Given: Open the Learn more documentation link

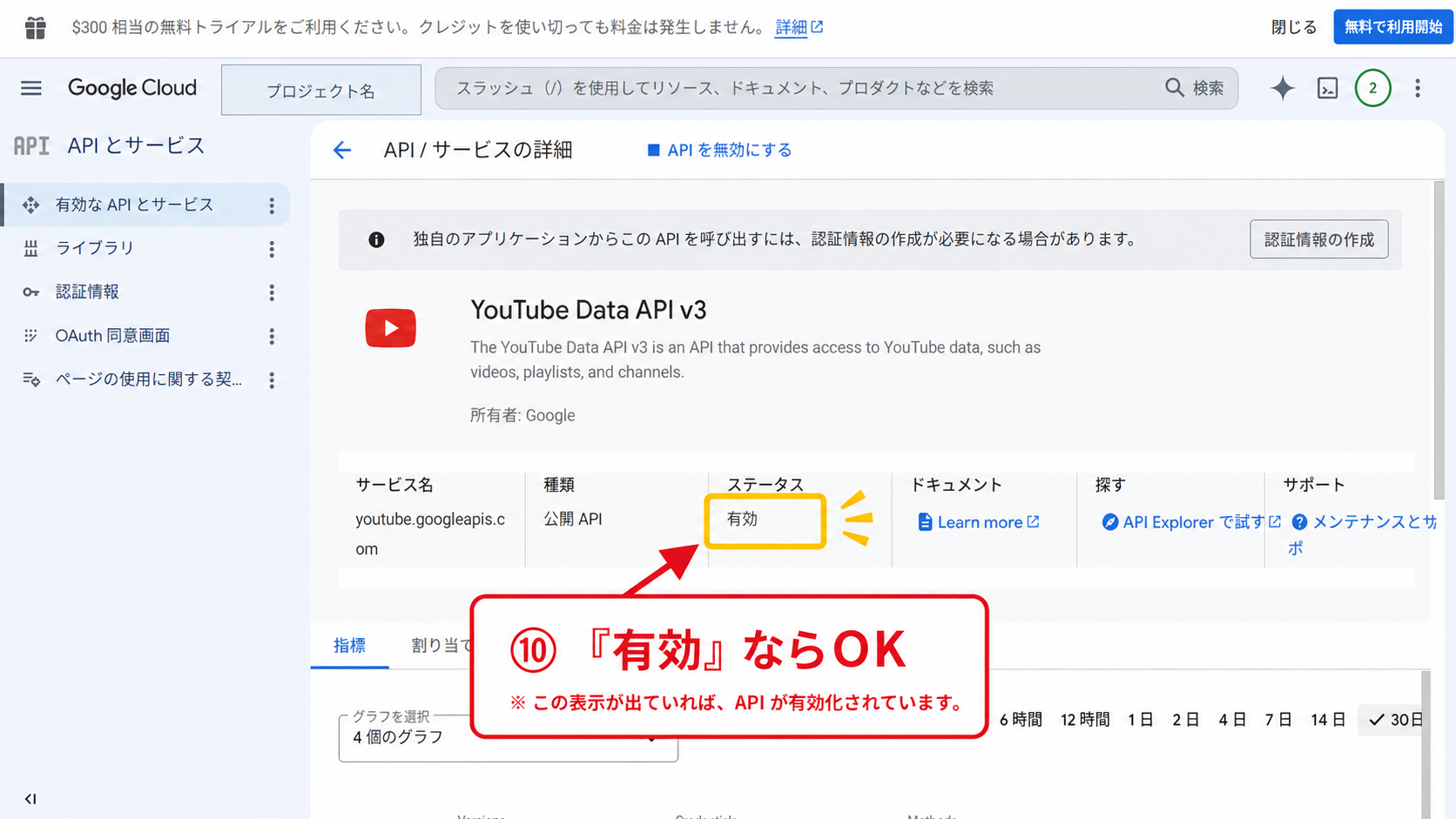Looking at the screenshot, I should (979, 522).
